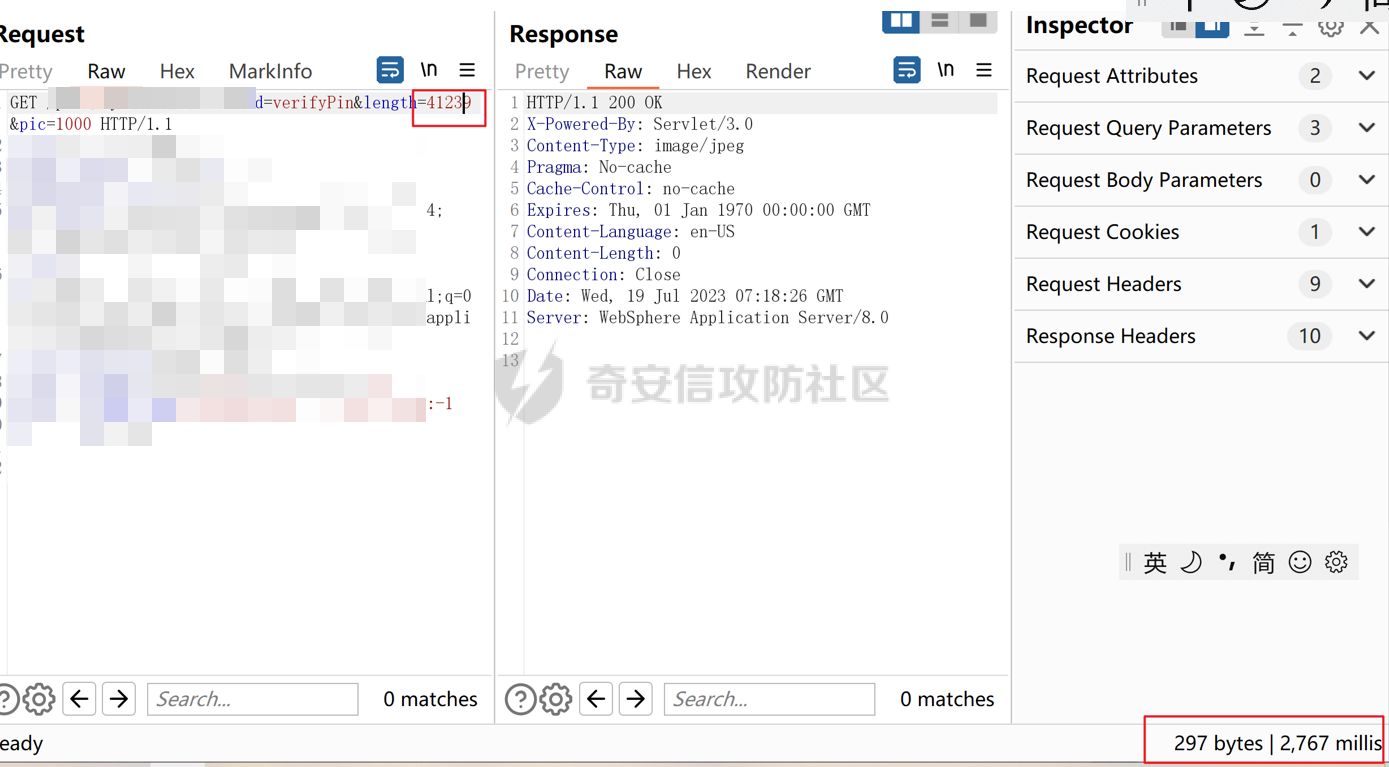The width and height of the screenshot is (1389, 767).
Task: Select combined tabbed view layout
Action: [x=978, y=20]
